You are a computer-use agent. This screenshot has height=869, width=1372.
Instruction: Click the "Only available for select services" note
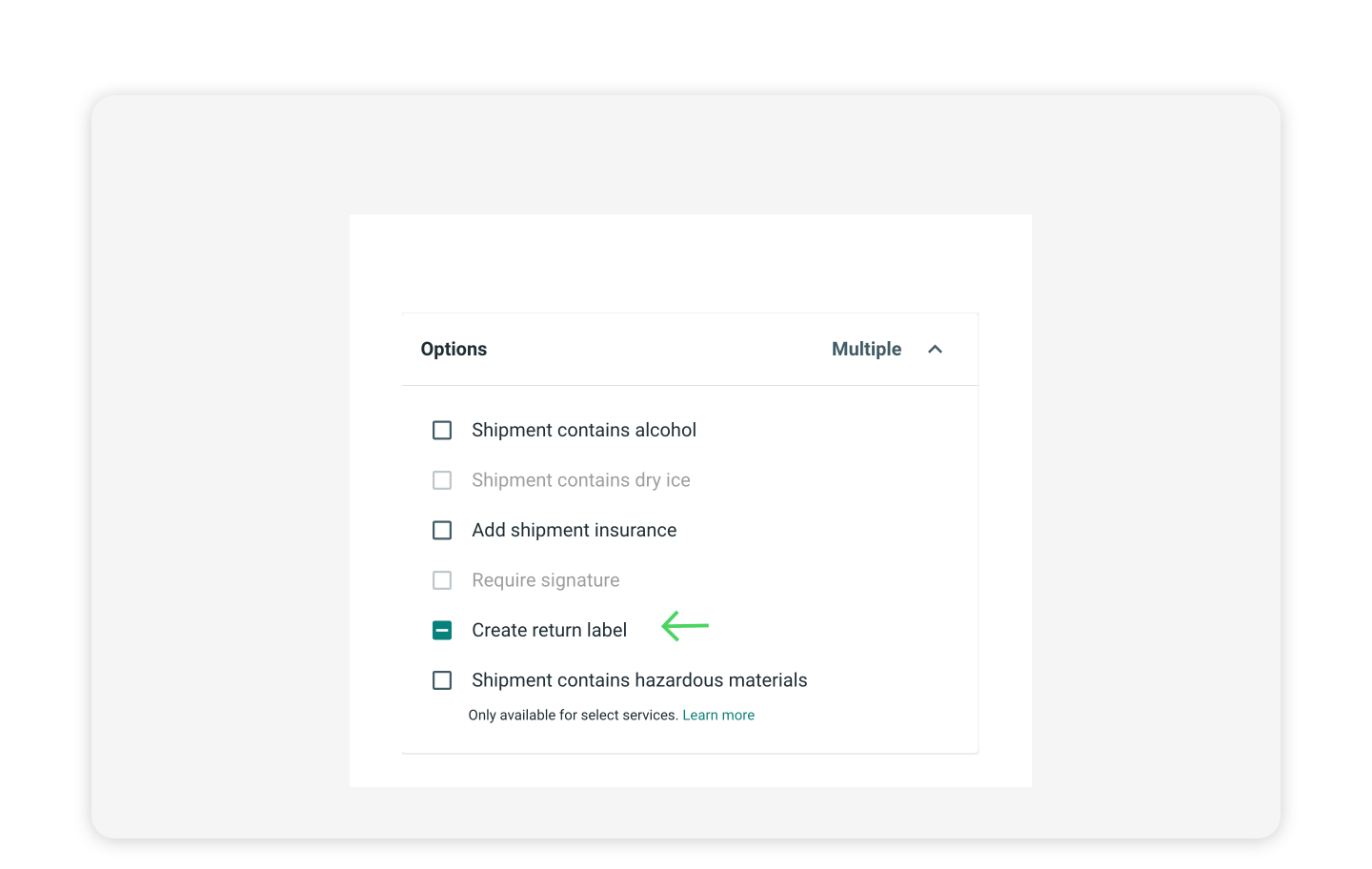573,716
